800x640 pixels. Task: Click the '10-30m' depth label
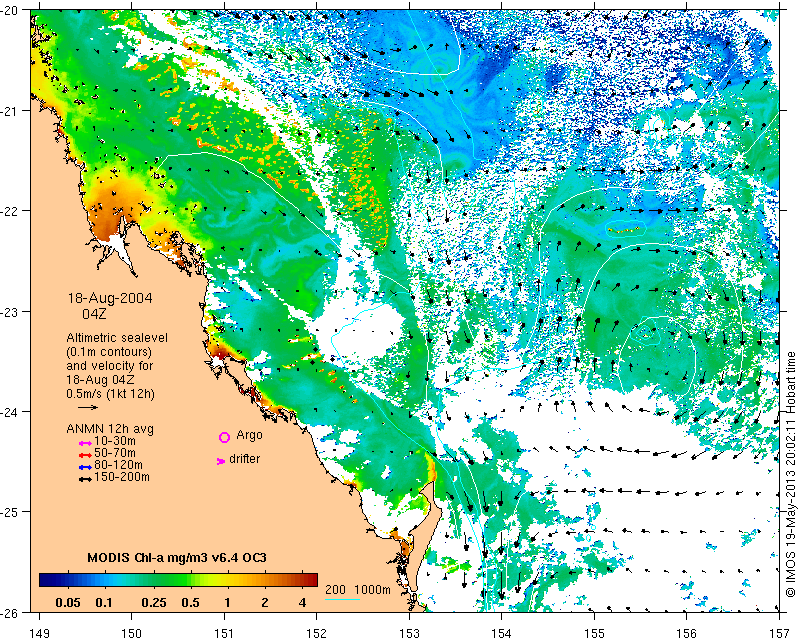tap(115, 441)
